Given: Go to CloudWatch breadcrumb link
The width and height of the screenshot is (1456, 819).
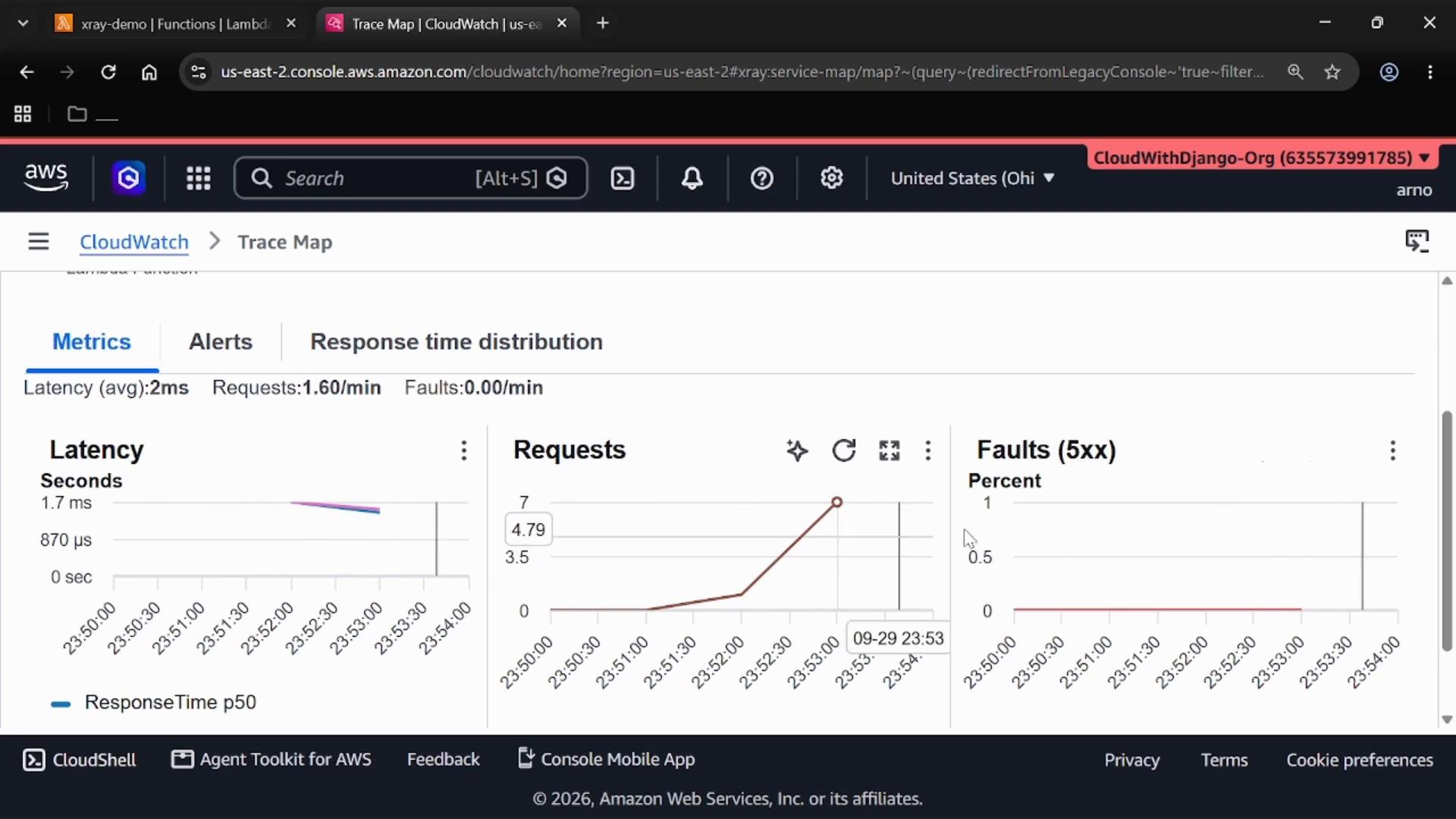Looking at the screenshot, I should click(134, 242).
